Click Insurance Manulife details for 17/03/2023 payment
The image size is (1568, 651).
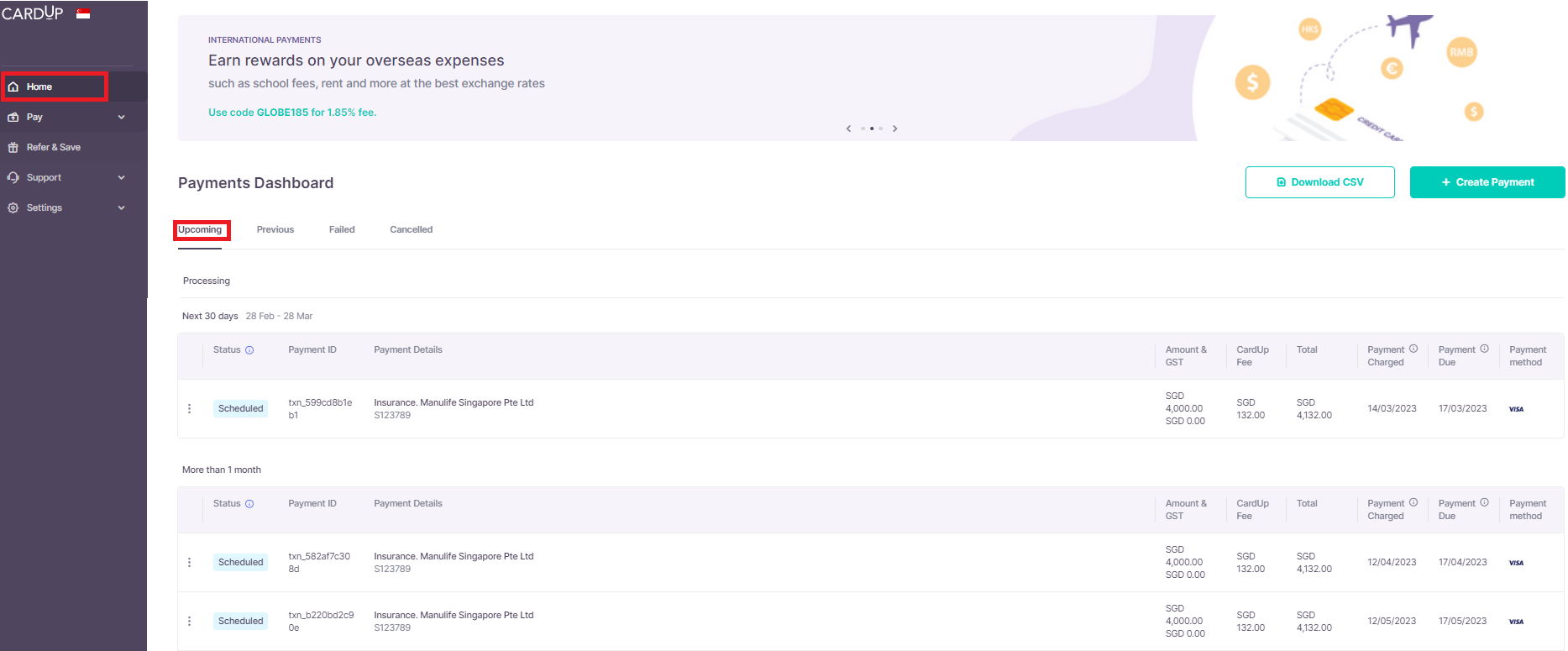(454, 409)
